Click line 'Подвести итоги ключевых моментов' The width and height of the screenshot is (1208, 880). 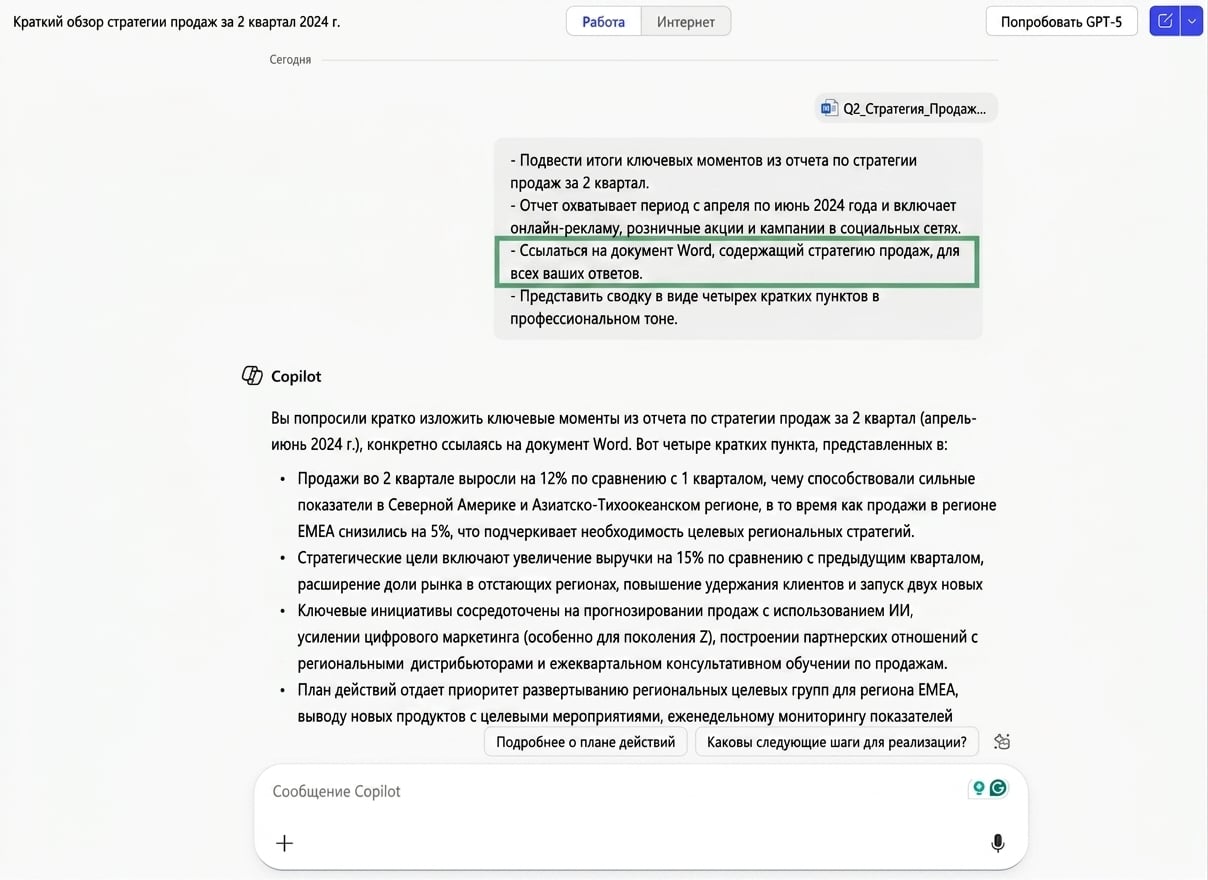click(x=713, y=171)
